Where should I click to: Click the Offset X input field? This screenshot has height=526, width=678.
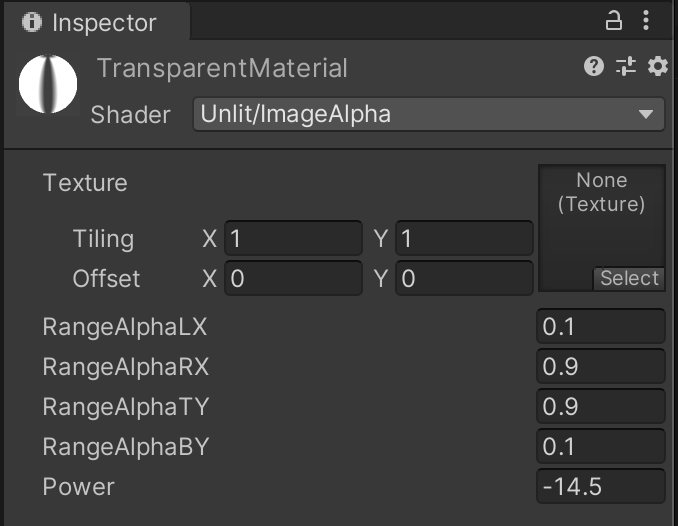pyautogui.click(x=293, y=278)
